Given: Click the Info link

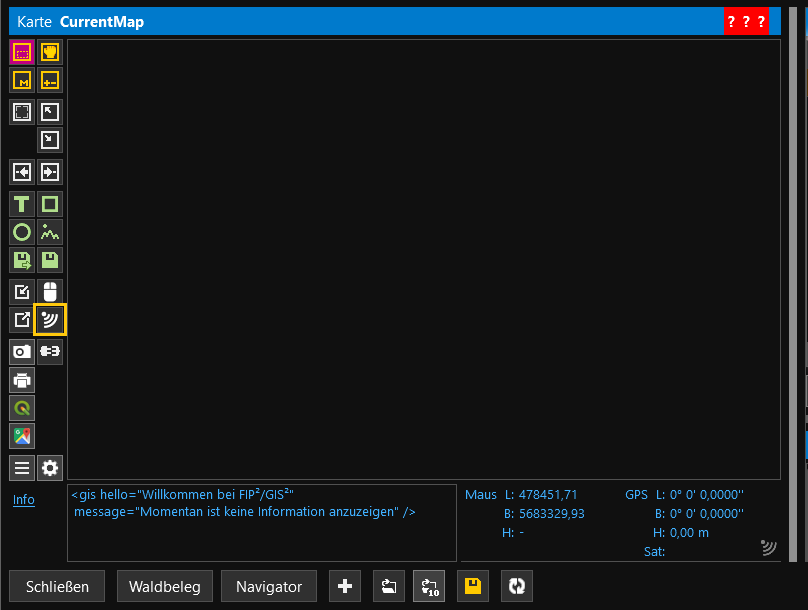Looking at the screenshot, I should (24, 500).
